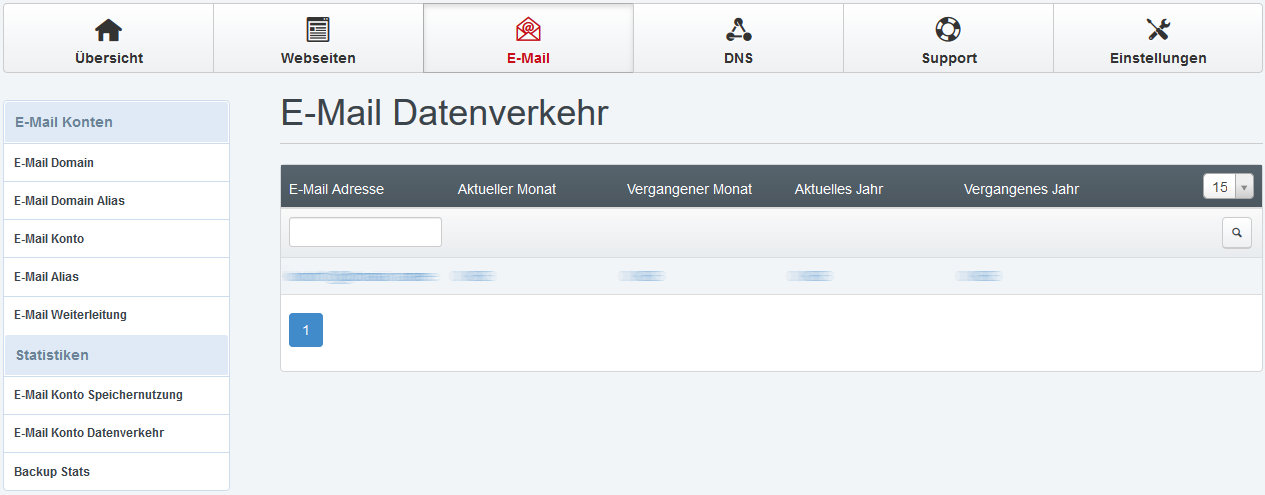1265x495 pixels.
Task: Click the Support lifebuoy icon
Action: (x=948, y=30)
